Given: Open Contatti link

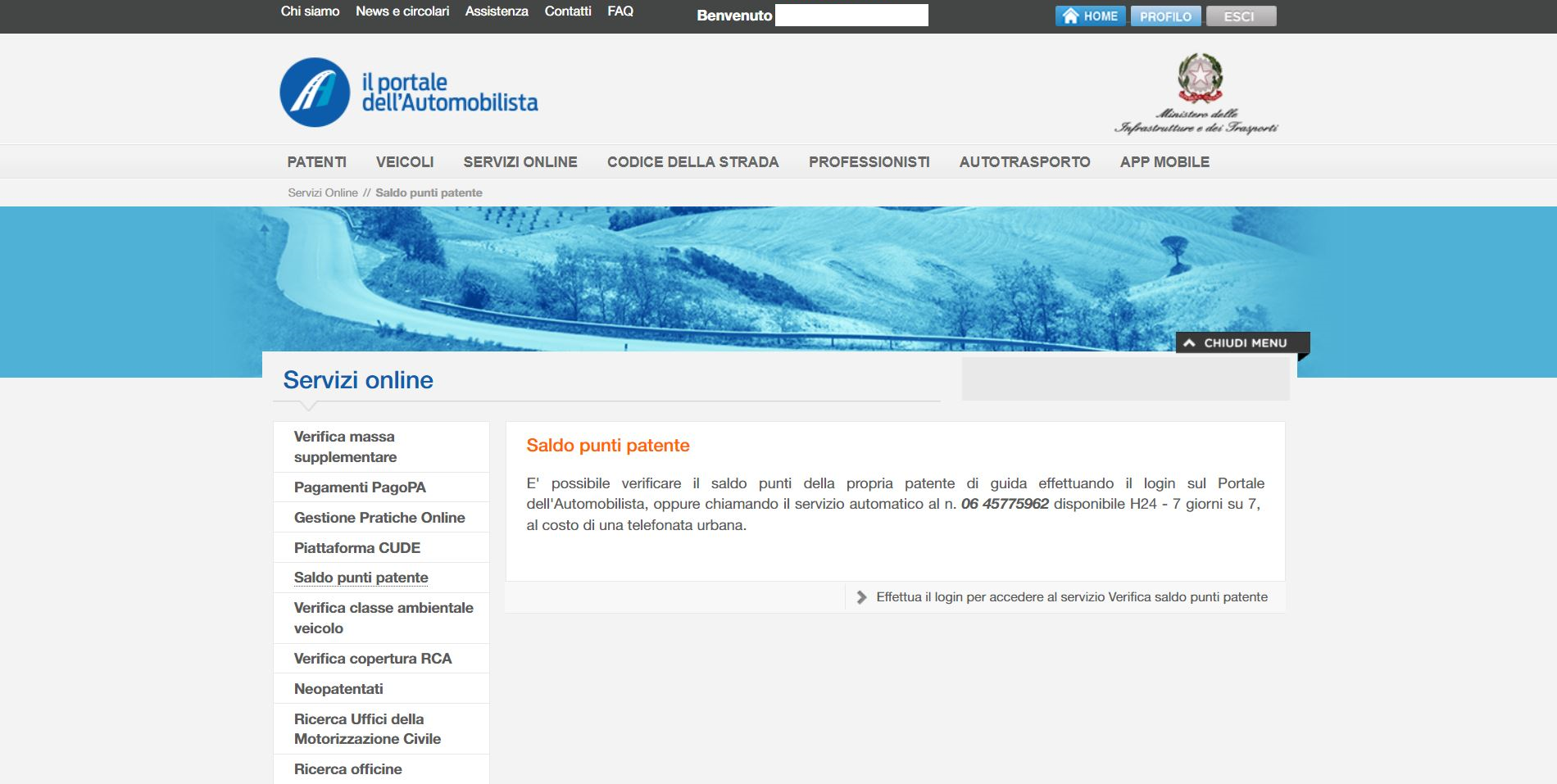Looking at the screenshot, I should tap(568, 11).
